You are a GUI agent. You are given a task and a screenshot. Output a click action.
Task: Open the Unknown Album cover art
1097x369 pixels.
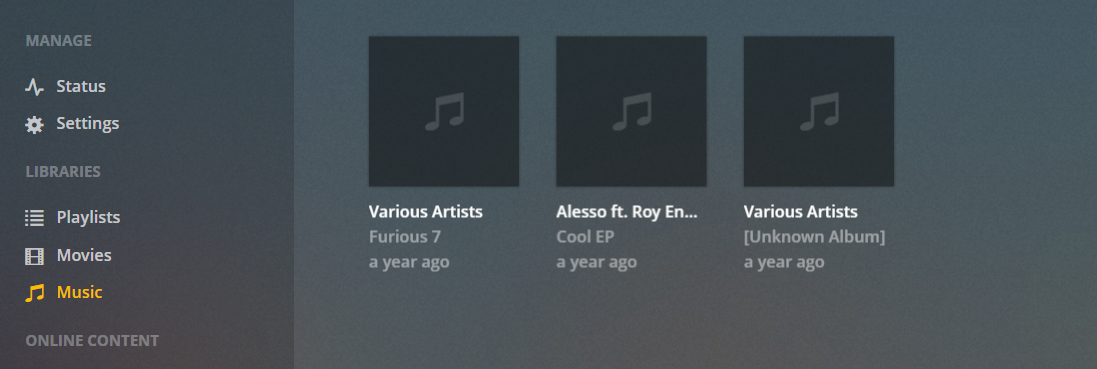tap(819, 111)
